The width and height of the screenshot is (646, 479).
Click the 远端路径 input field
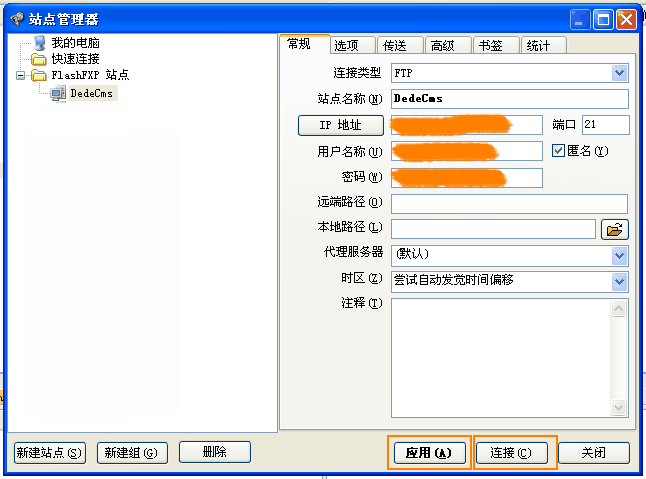(509, 204)
